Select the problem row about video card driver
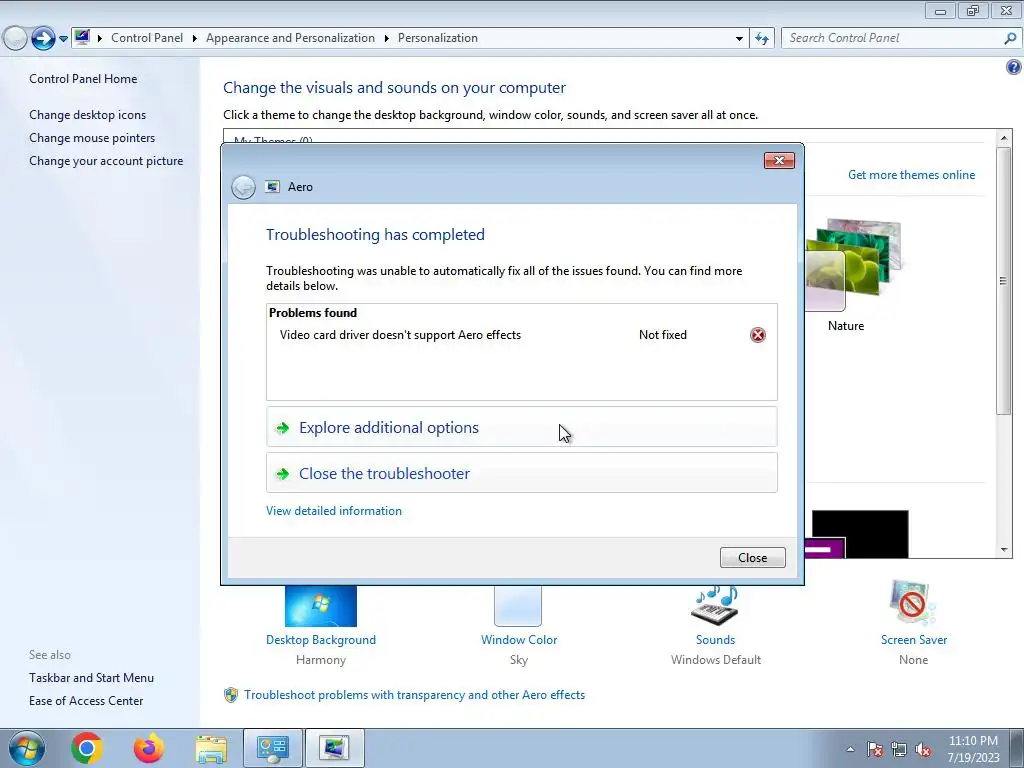Viewport: 1024px width, 768px height. pos(522,335)
